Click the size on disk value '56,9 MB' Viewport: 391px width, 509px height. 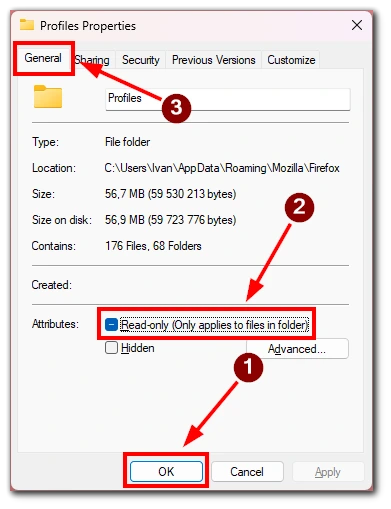pyautogui.click(x=125, y=220)
